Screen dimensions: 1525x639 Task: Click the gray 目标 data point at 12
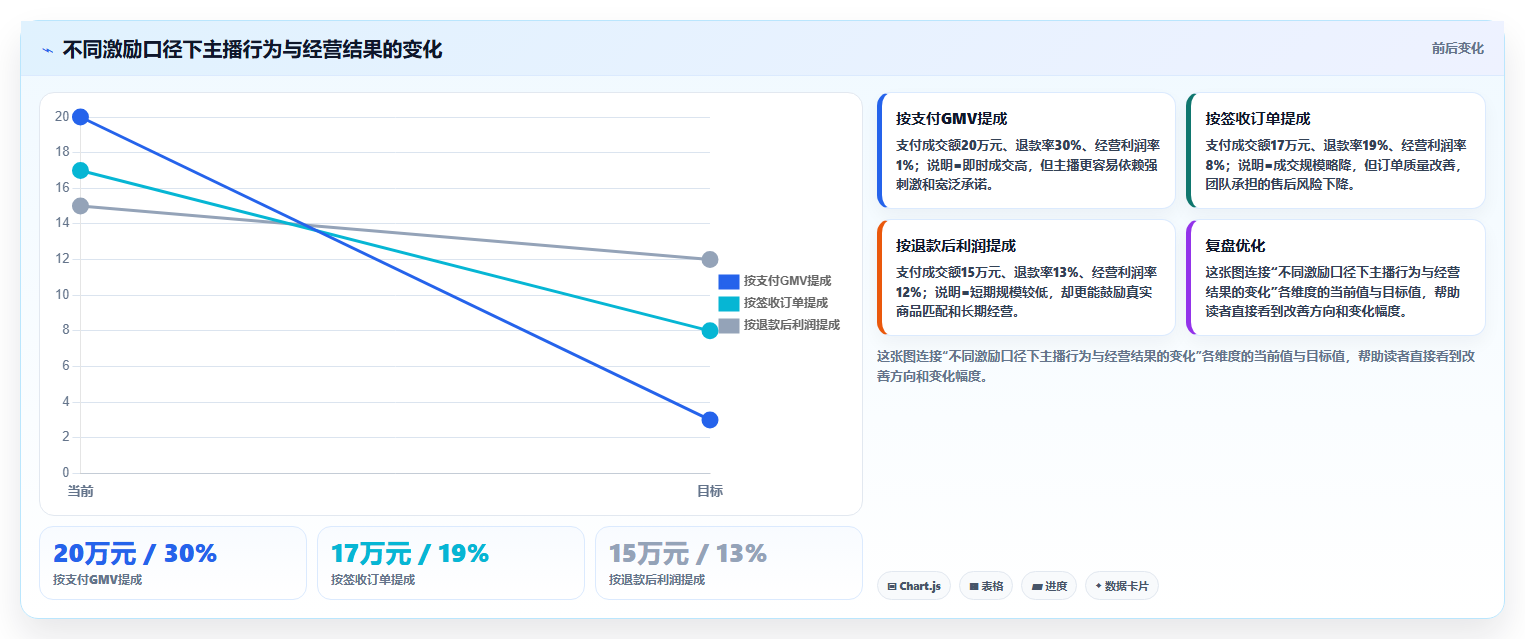710,259
